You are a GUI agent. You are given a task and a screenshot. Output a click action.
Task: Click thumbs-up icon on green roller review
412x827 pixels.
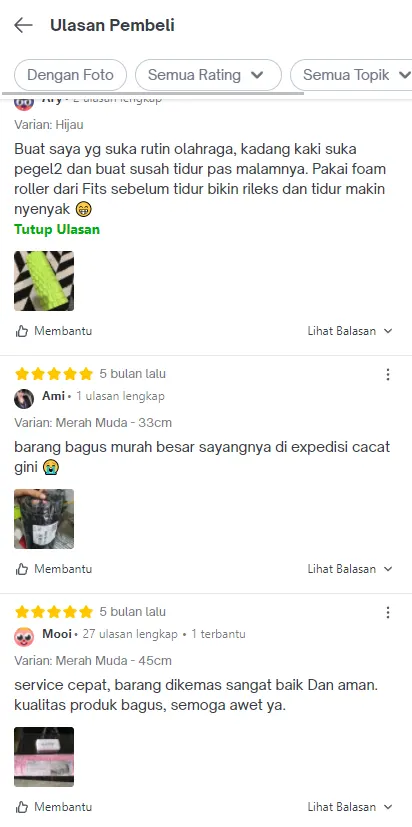[x=22, y=331]
